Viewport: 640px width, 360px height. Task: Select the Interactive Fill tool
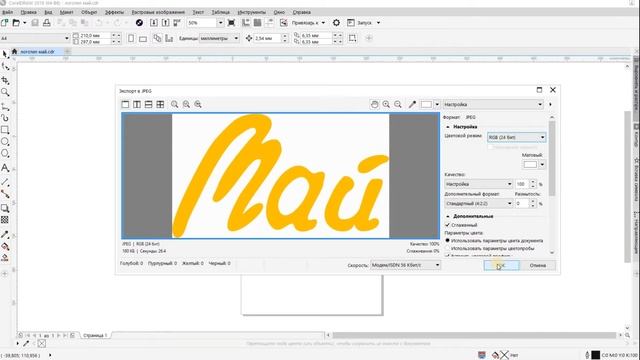click(x=5, y=246)
